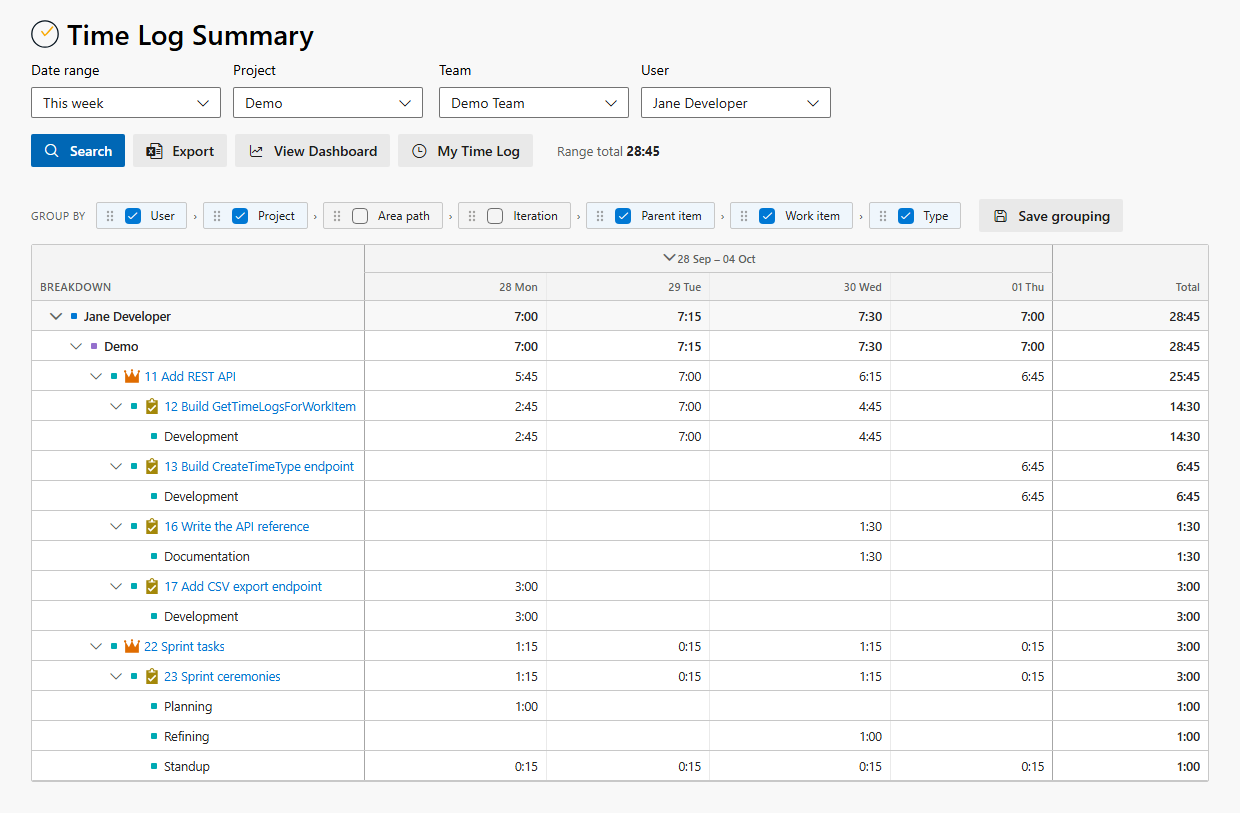This screenshot has height=813, width=1240.
Task: Click the drag handle on the Project grouping chip
Action: [x=217, y=216]
